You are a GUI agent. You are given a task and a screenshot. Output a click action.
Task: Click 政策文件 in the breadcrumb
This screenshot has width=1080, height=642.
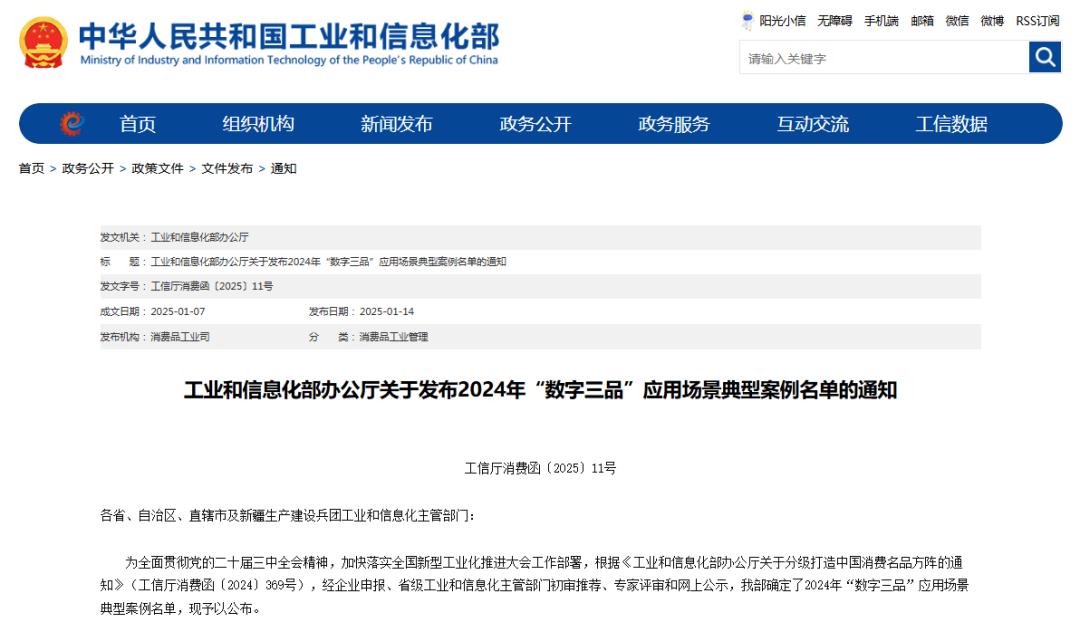(x=158, y=169)
